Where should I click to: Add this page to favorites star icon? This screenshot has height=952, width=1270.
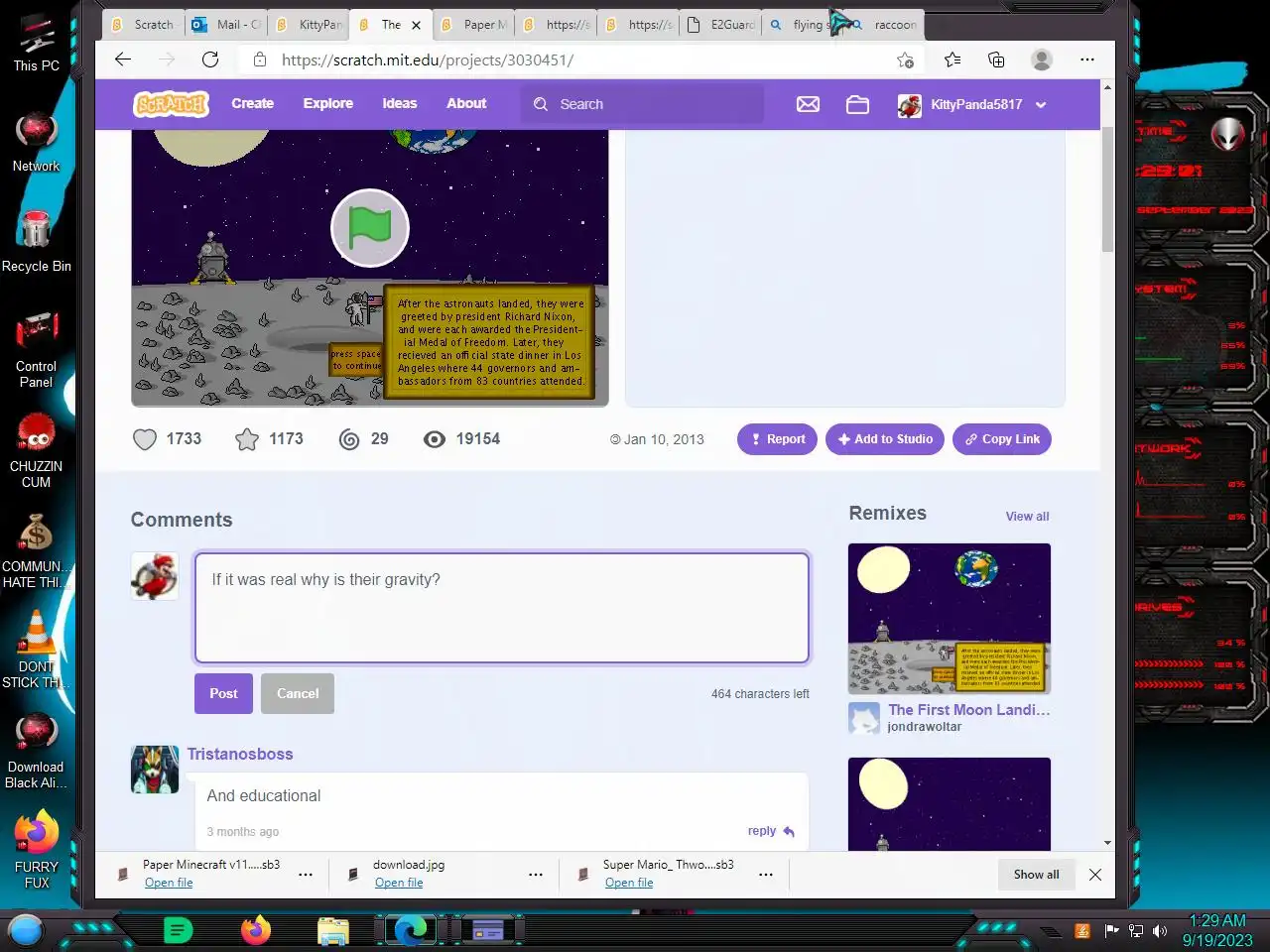(905, 59)
